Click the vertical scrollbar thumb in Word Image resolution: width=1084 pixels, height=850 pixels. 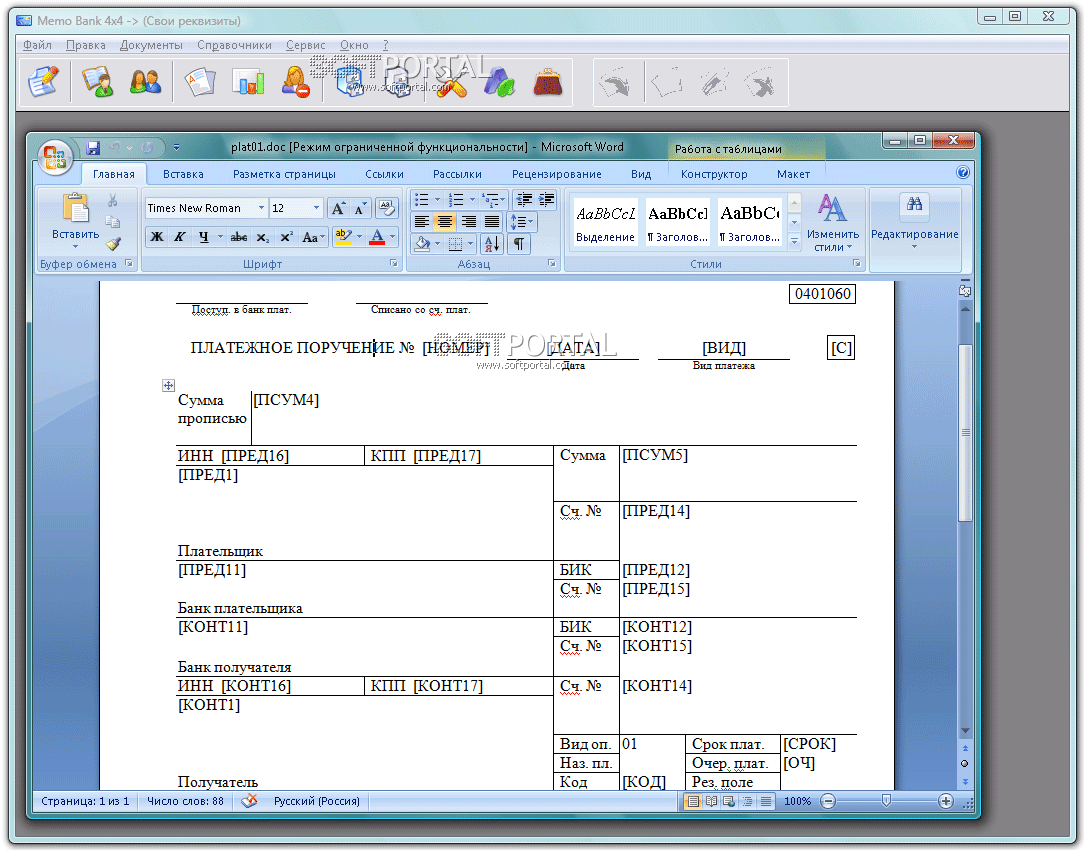[x=965, y=433]
